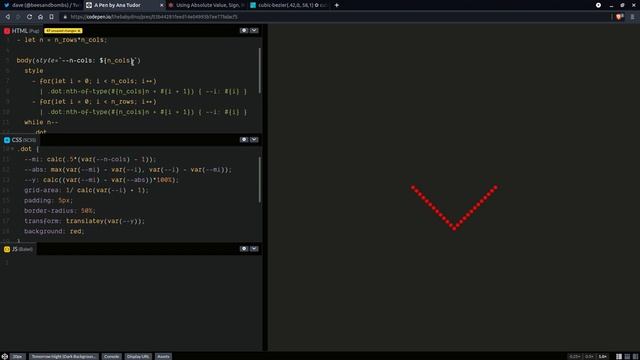The width and height of the screenshot is (640, 360).
Task: Click the Display URL button
Action: (x=138, y=356)
